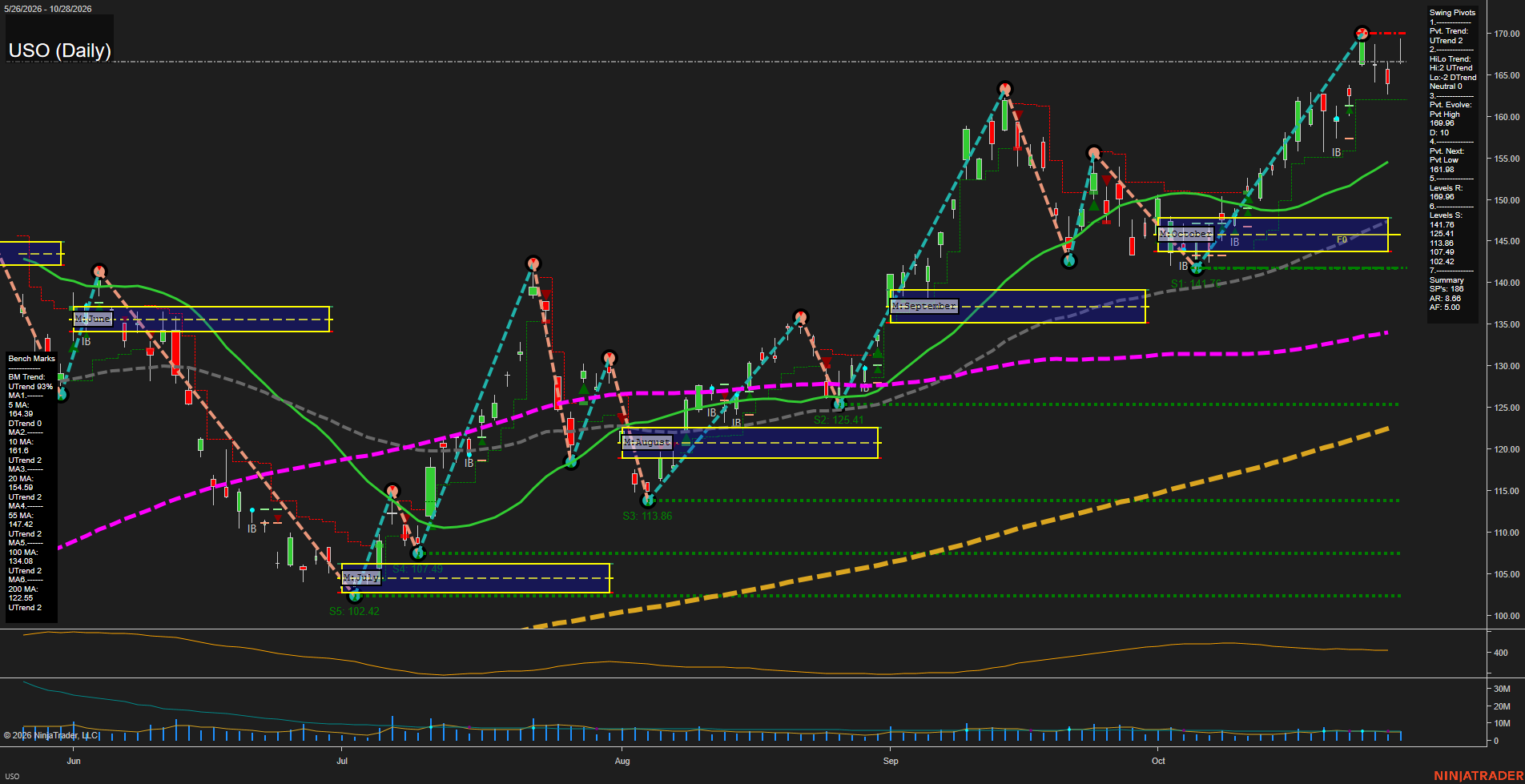Click the AR: 8.66 summary value
This screenshot has height=784, width=1525.
point(1445,299)
